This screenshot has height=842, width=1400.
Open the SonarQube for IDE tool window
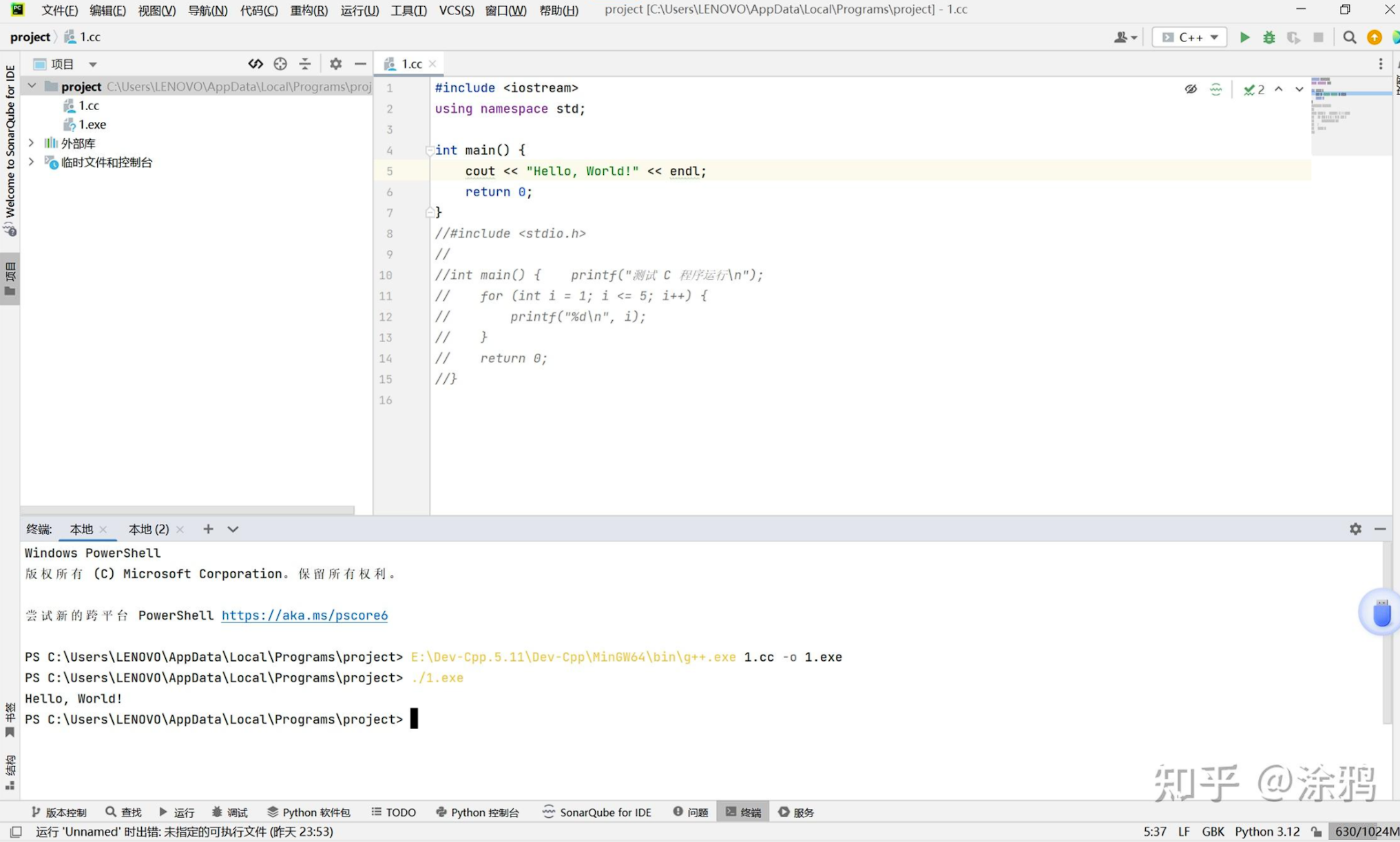click(596, 812)
